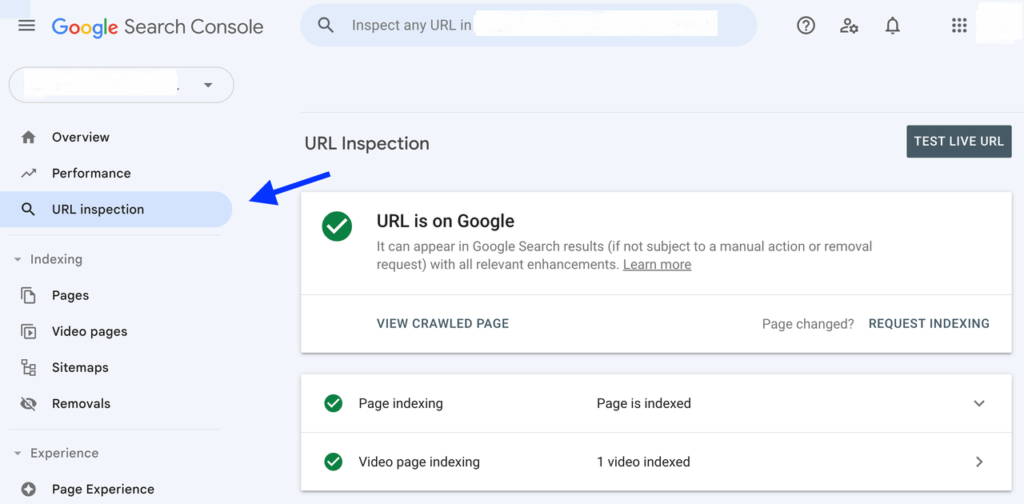
Task: Open the Google apps grid
Action: point(959,25)
